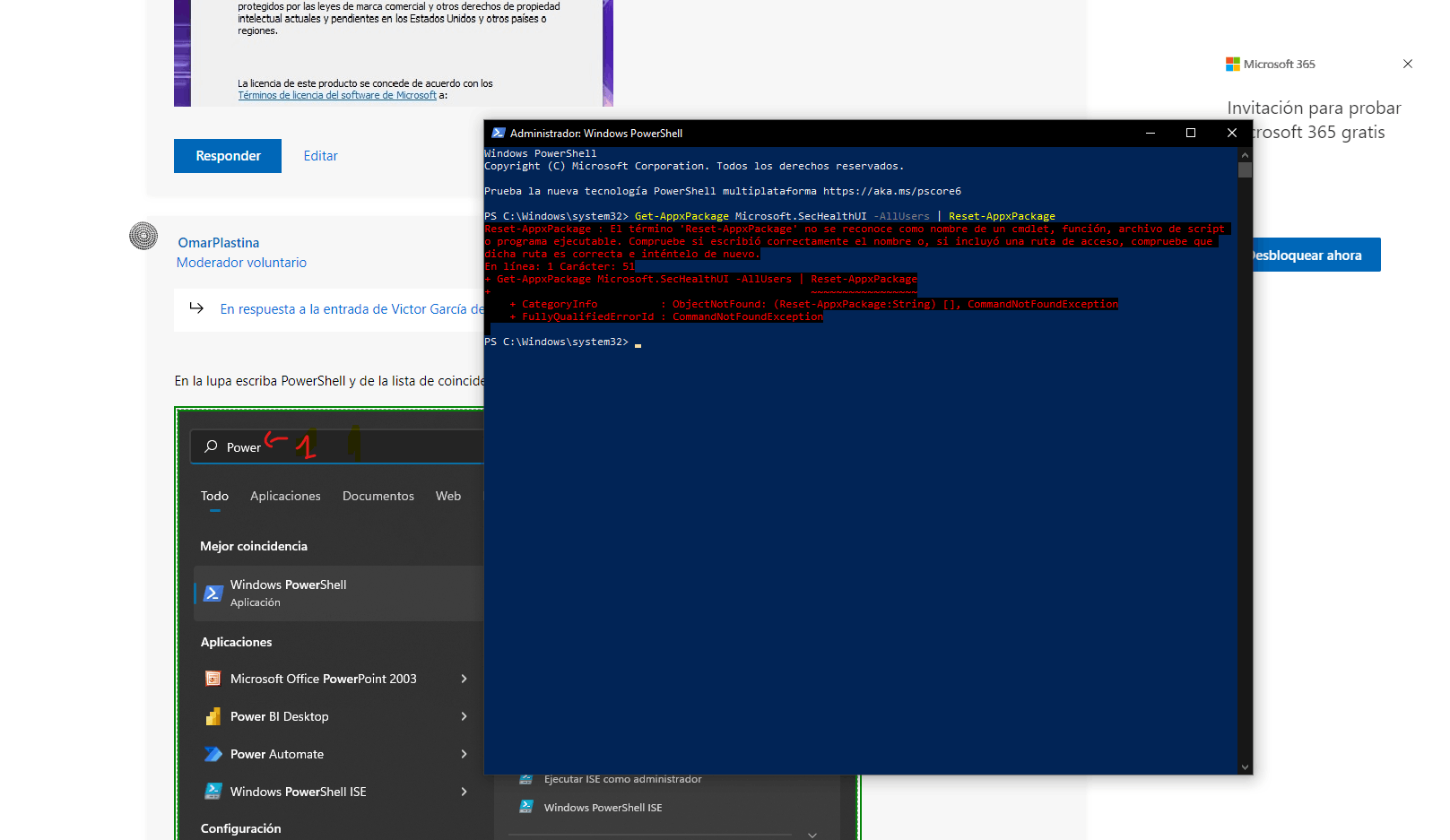Switch to the Documentos tab
This screenshot has height=840, width=1450.
(378, 496)
